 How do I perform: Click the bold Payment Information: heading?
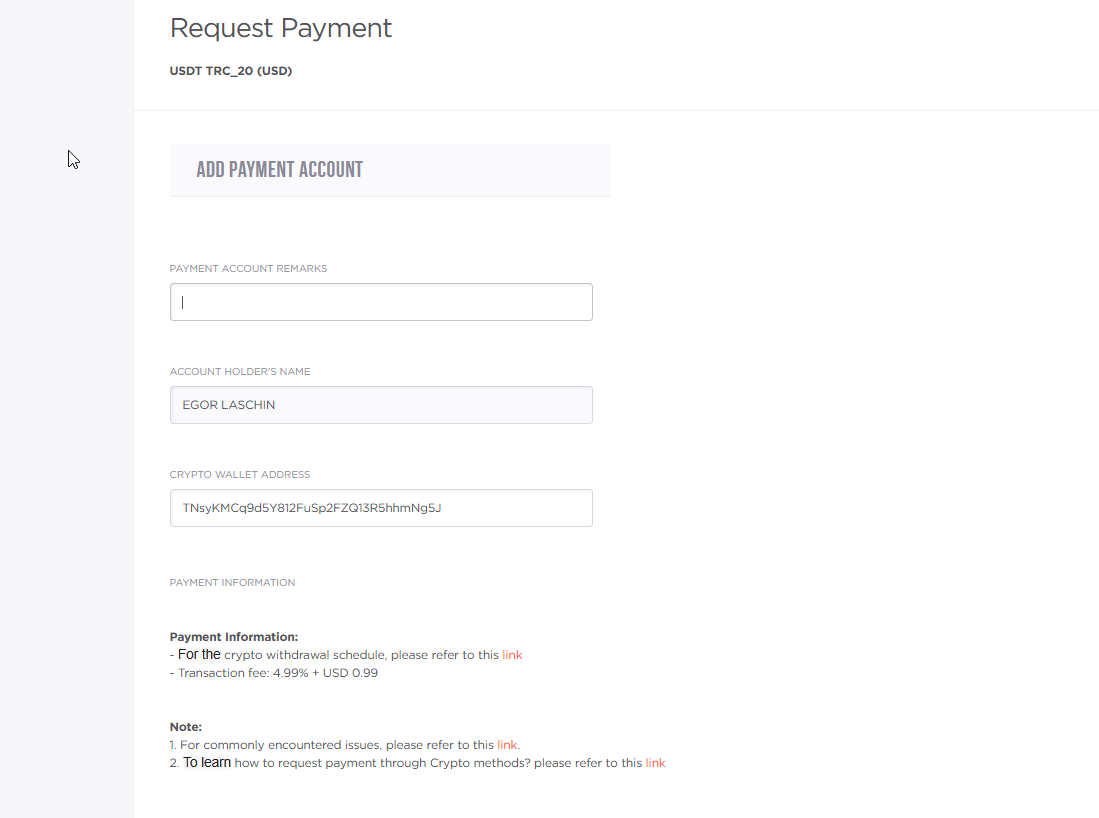tap(234, 637)
